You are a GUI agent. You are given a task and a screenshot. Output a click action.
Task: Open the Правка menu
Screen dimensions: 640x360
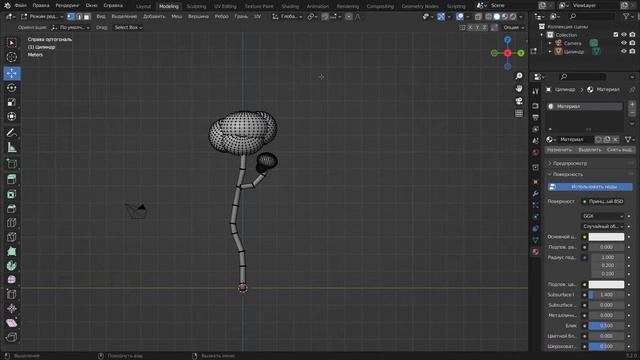[x=41, y=6]
